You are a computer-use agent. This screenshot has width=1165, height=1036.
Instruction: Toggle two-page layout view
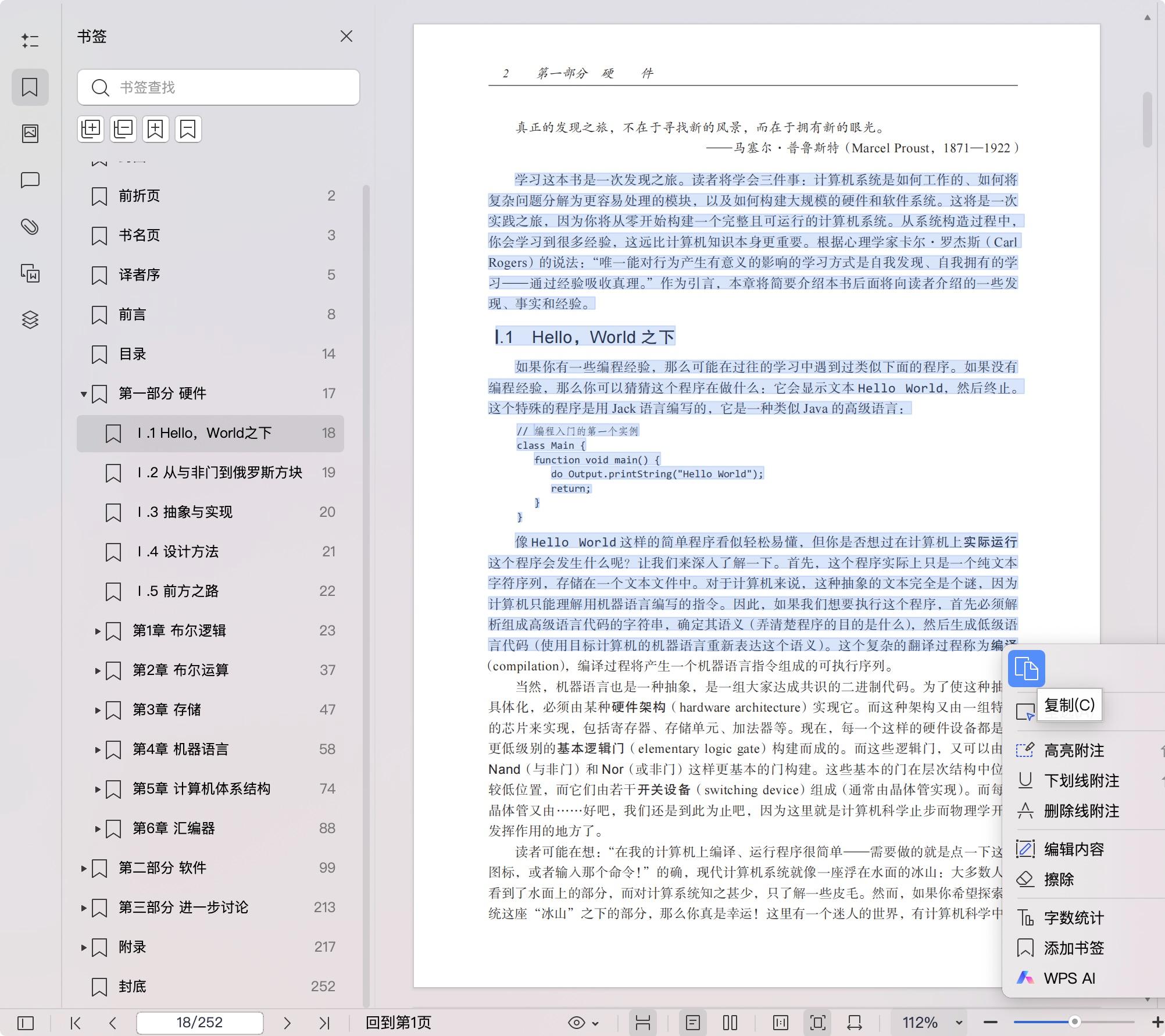pos(730,1023)
